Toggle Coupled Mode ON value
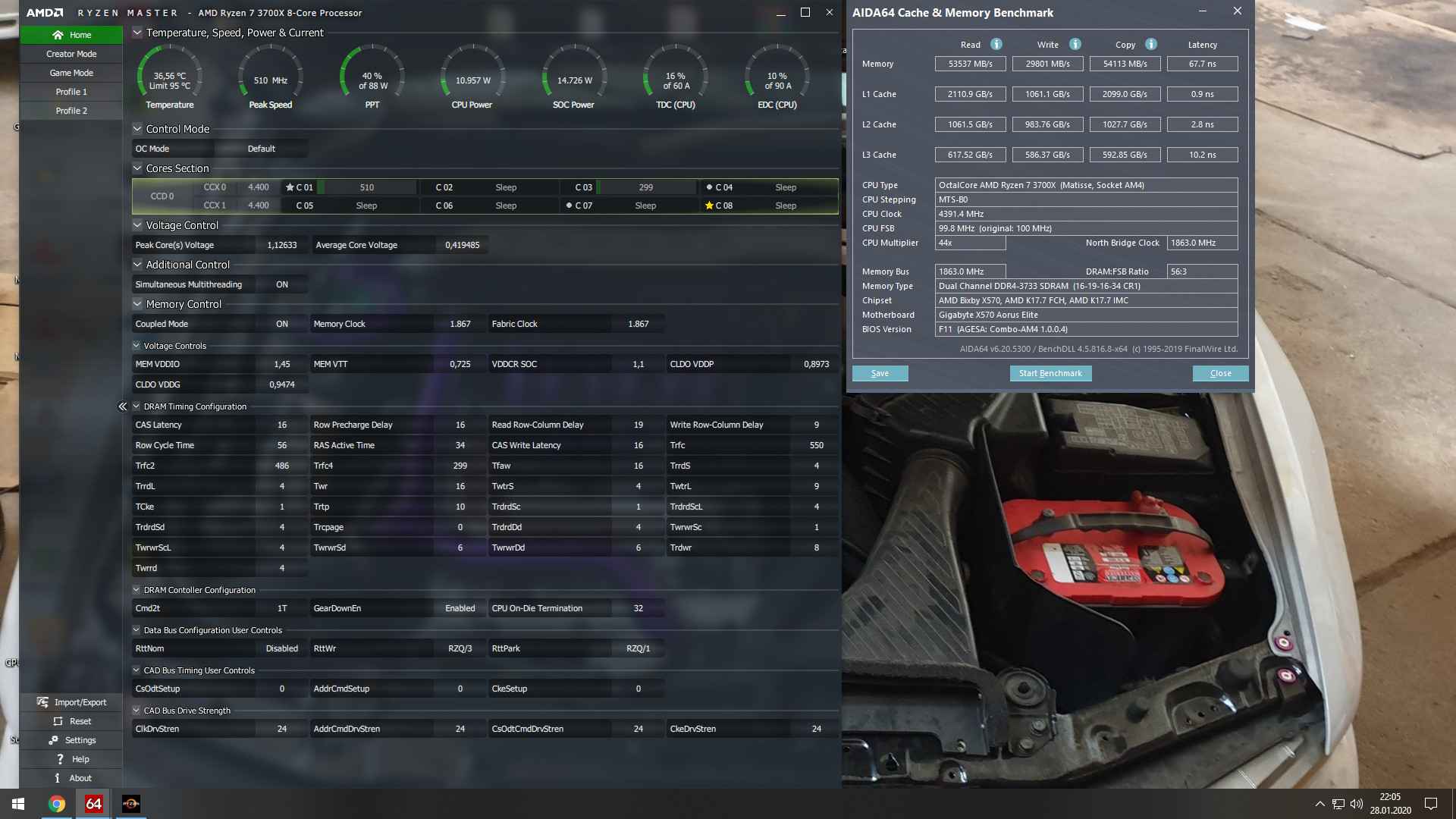The image size is (1456, 819). click(x=282, y=324)
